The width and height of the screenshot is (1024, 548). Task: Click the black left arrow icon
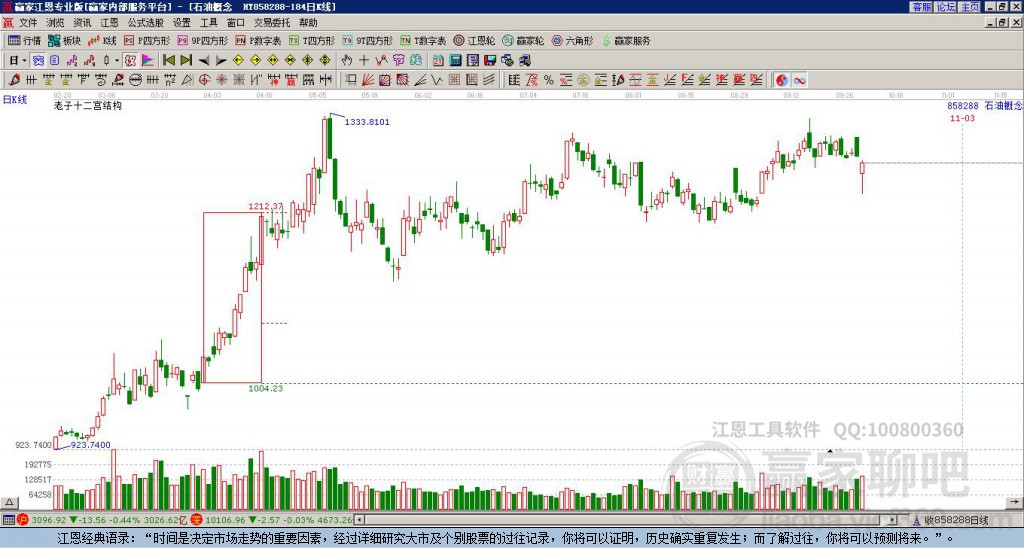tap(204, 60)
